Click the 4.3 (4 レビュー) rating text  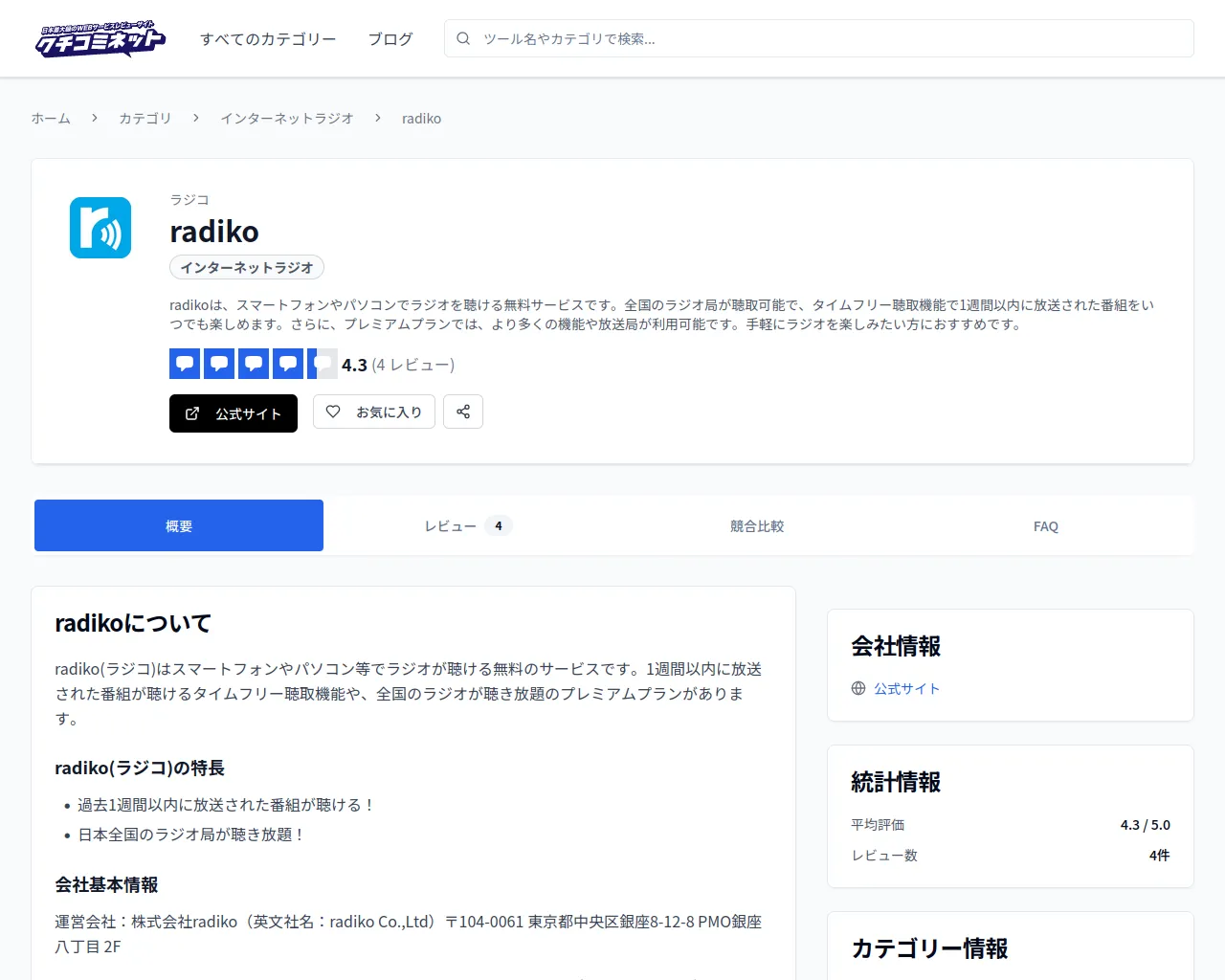click(x=398, y=365)
